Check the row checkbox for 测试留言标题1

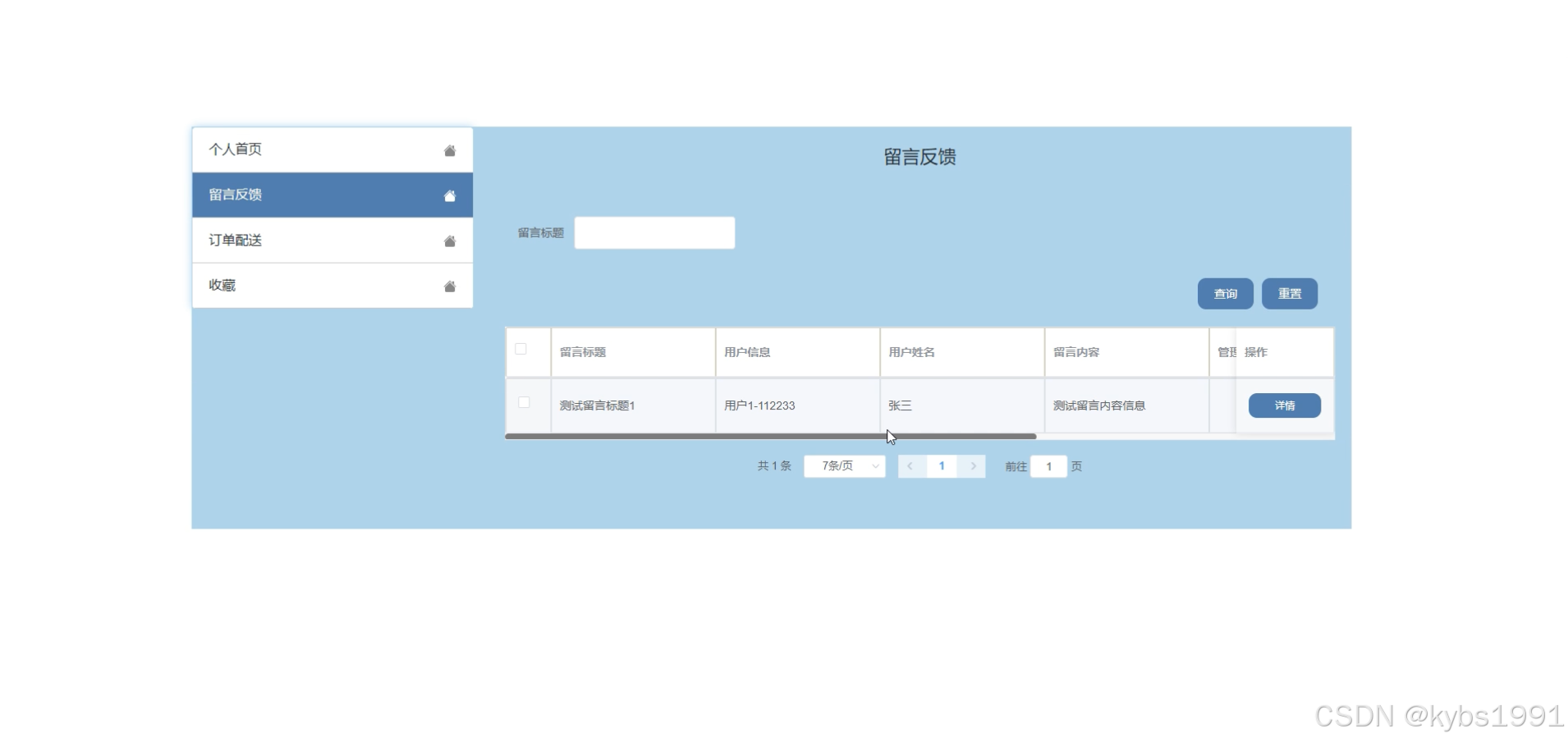point(524,402)
